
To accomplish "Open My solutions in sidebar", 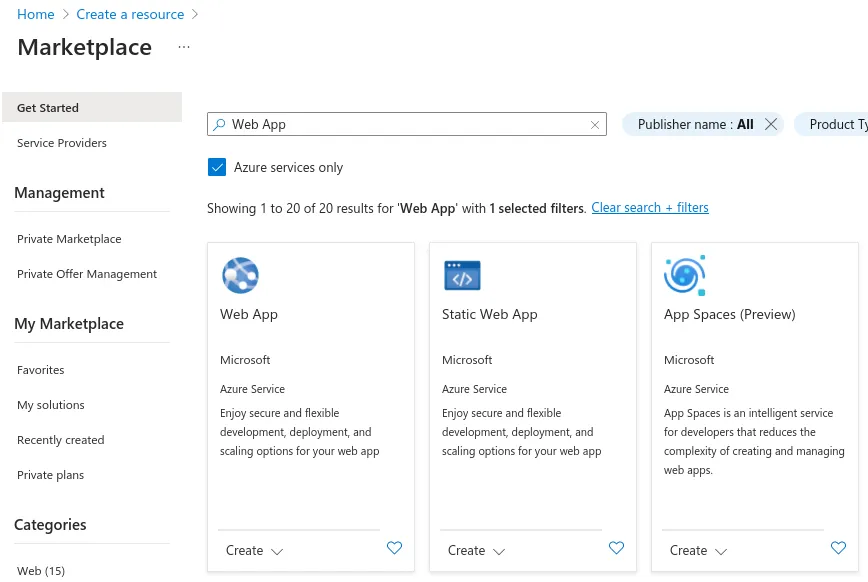I will [50, 405].
